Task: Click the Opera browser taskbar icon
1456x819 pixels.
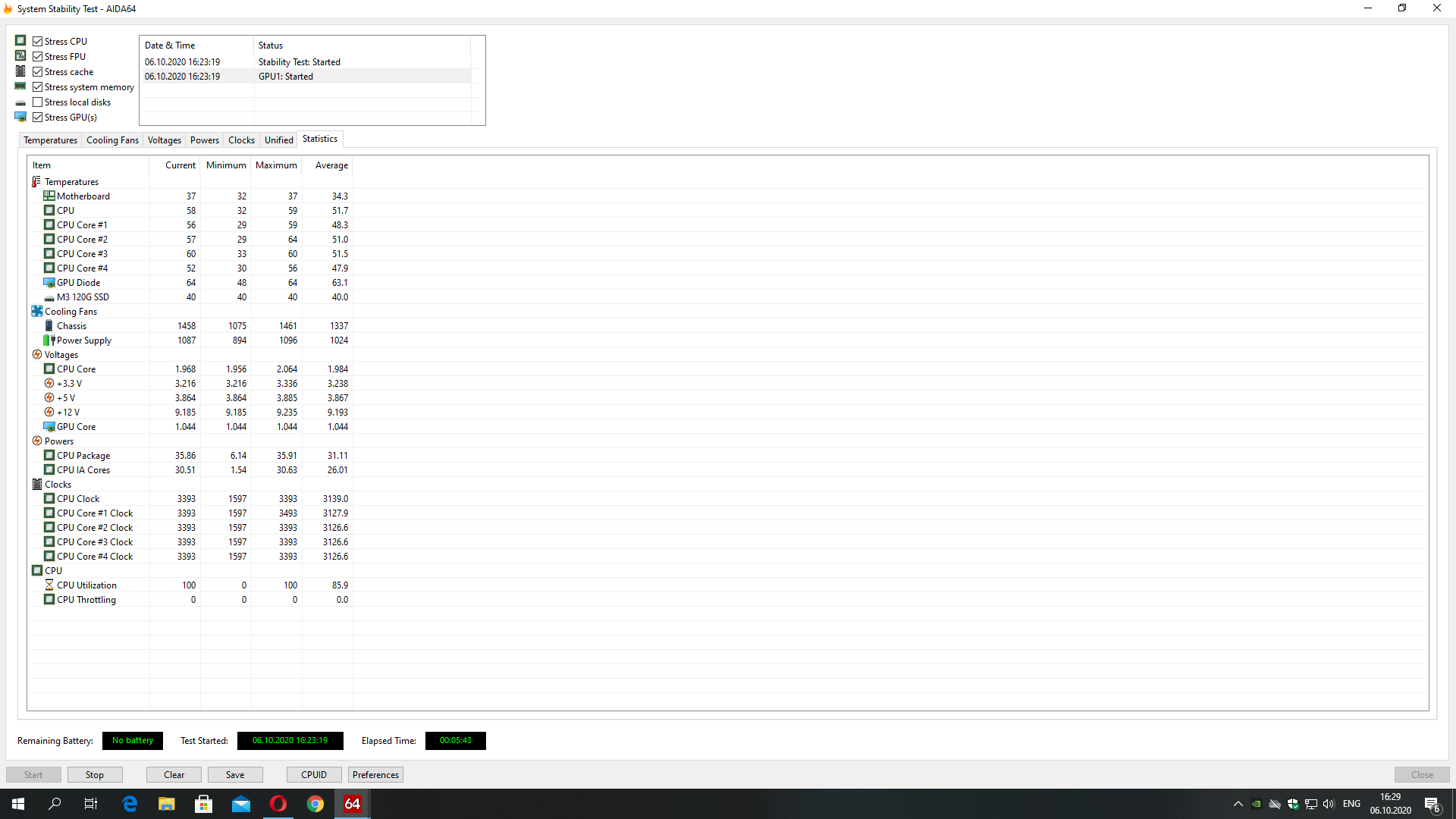Action: point(278,804)
